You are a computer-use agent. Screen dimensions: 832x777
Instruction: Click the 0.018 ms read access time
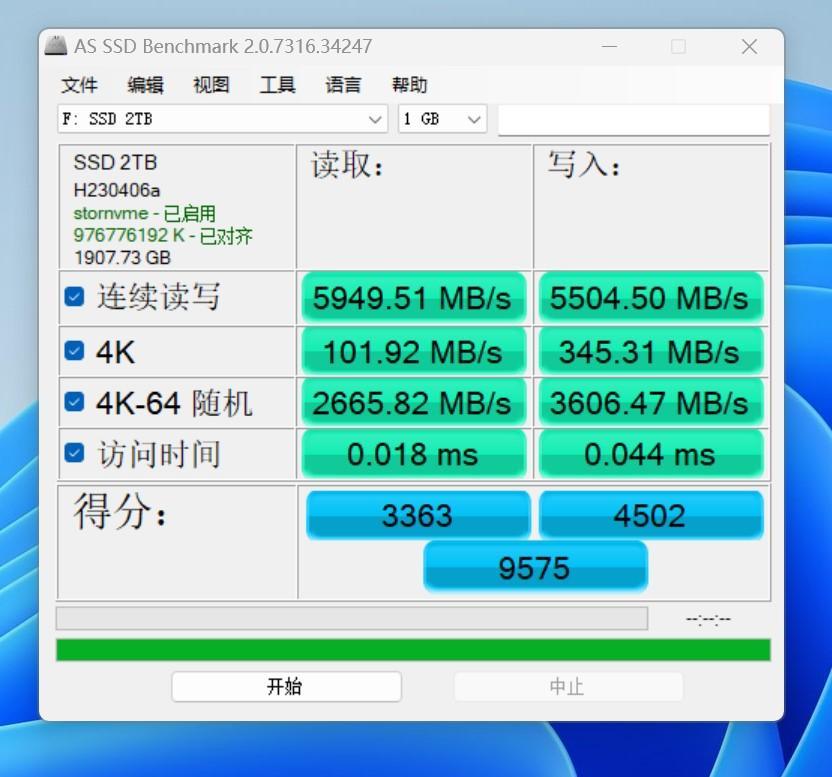413,454
